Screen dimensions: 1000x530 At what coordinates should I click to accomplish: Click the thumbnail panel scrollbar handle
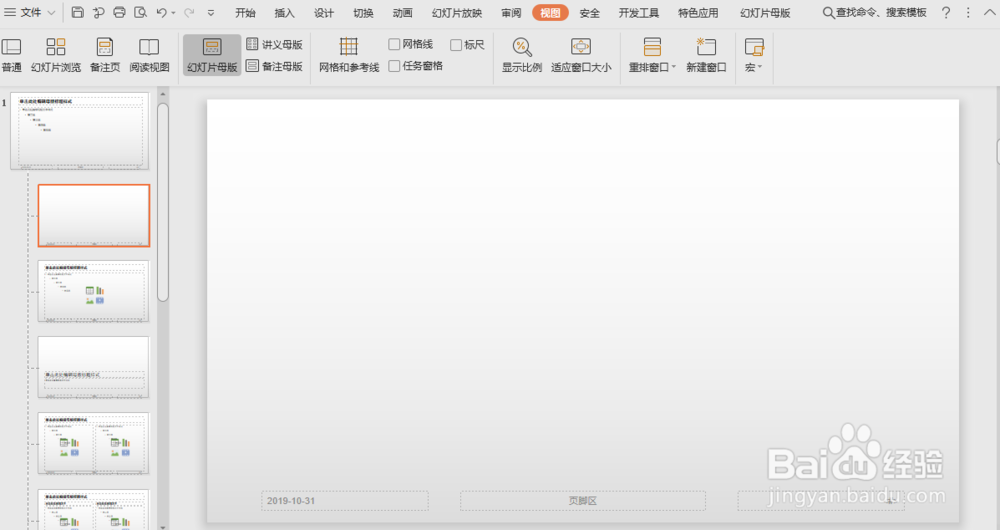[163, 202]
